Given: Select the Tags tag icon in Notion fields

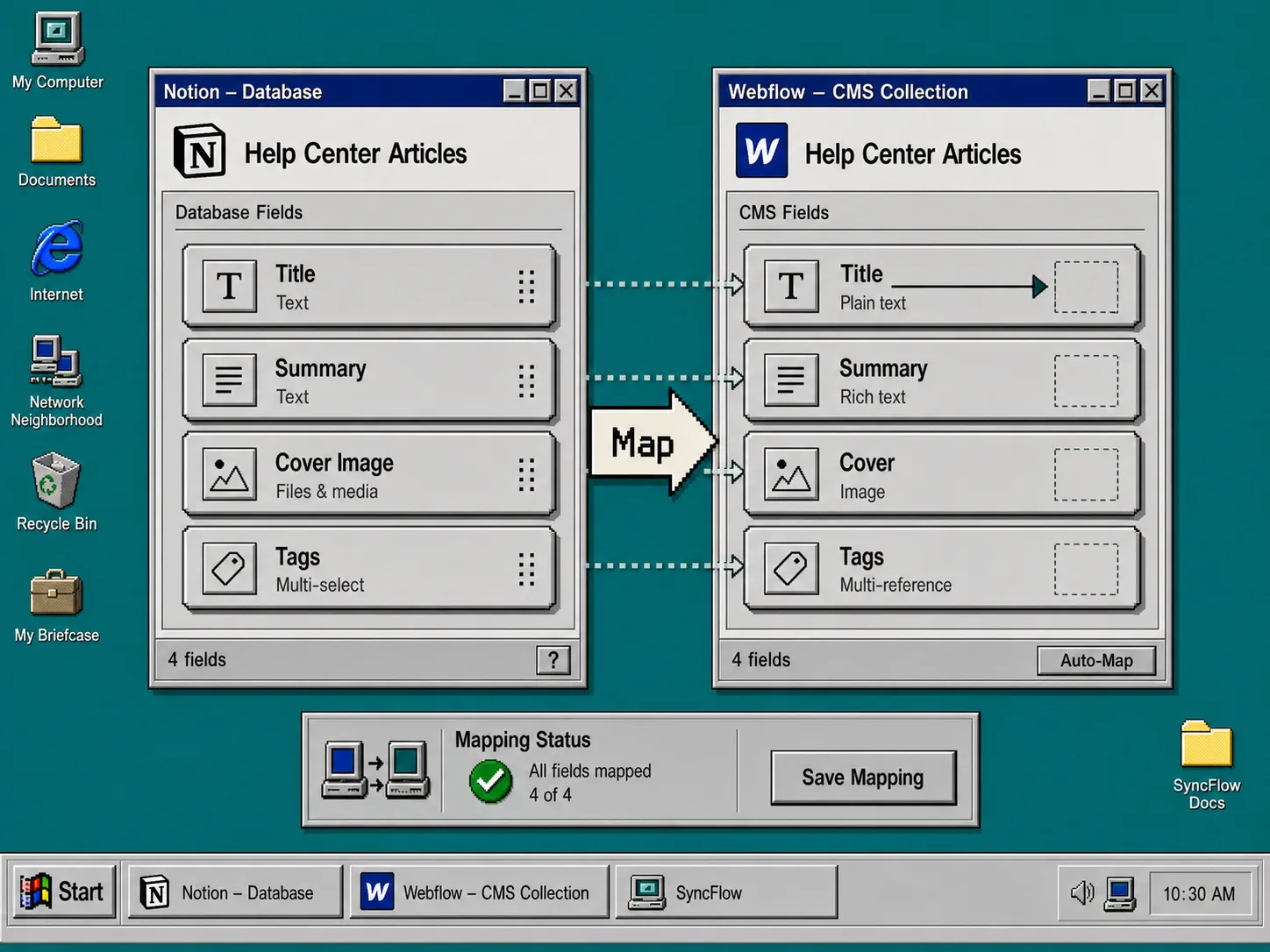Looking at the screenshot, I should [230, 568].
